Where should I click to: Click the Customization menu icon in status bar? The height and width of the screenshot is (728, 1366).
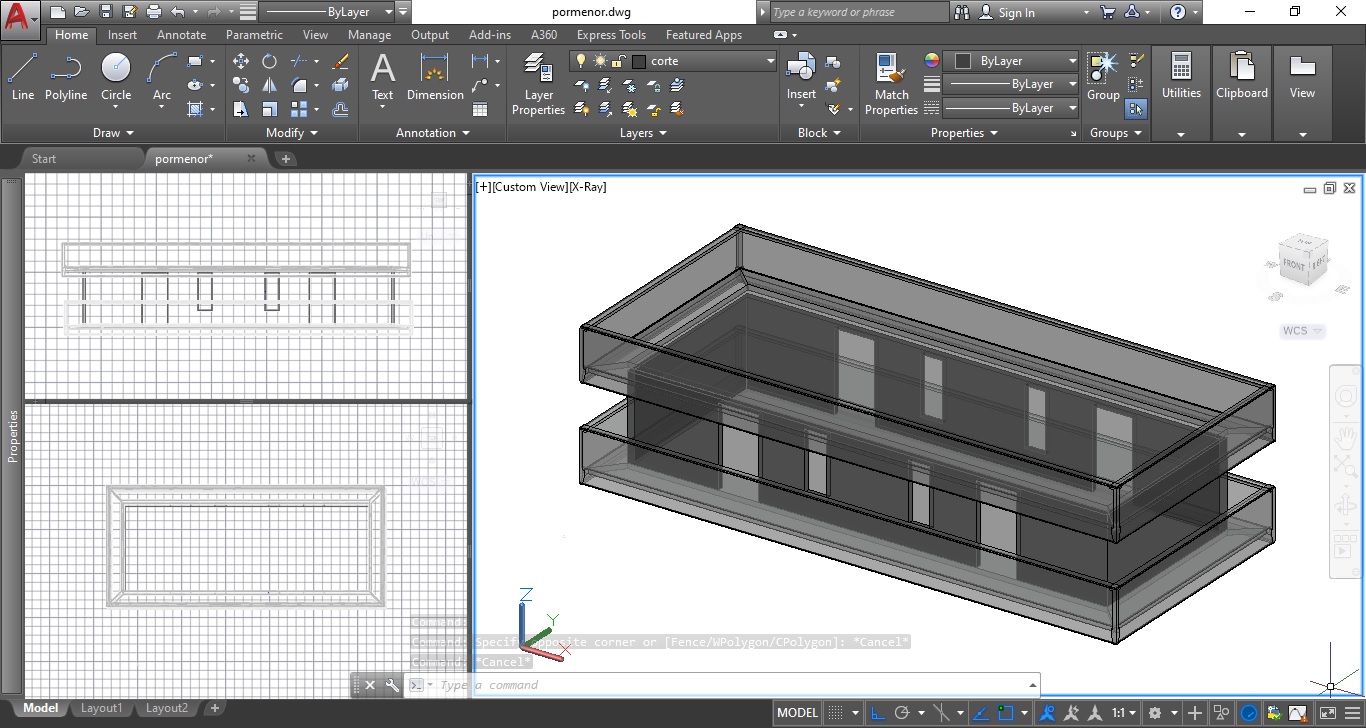click(1351, 713)
